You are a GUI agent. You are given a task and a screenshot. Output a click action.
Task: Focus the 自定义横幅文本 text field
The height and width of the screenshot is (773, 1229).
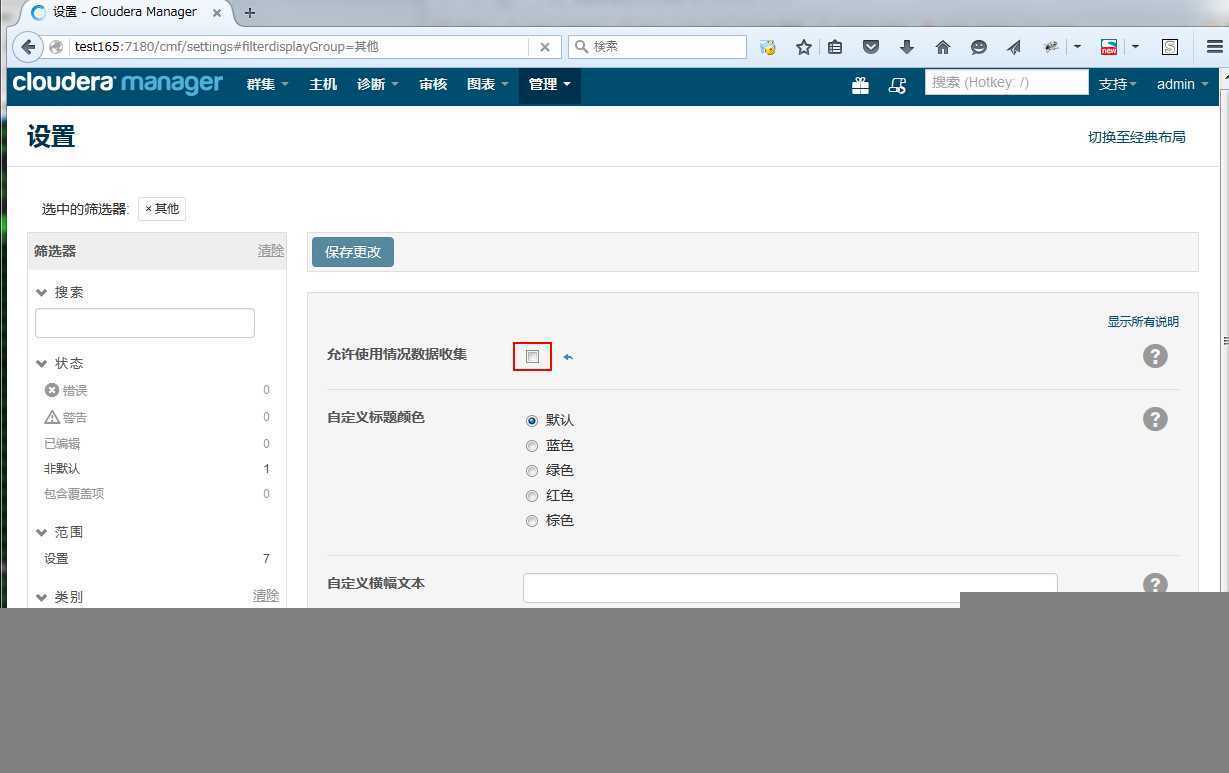[790, 588]
